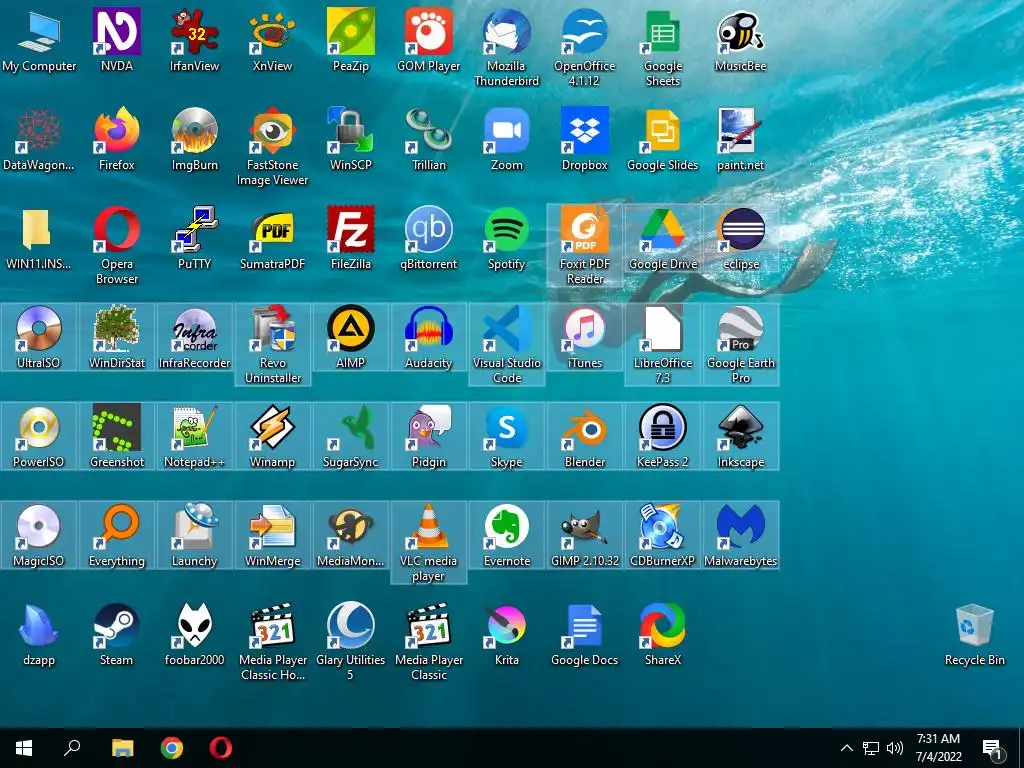Click the XnView shortcut
Viewport: 1024px width, 768px height.
272,40
